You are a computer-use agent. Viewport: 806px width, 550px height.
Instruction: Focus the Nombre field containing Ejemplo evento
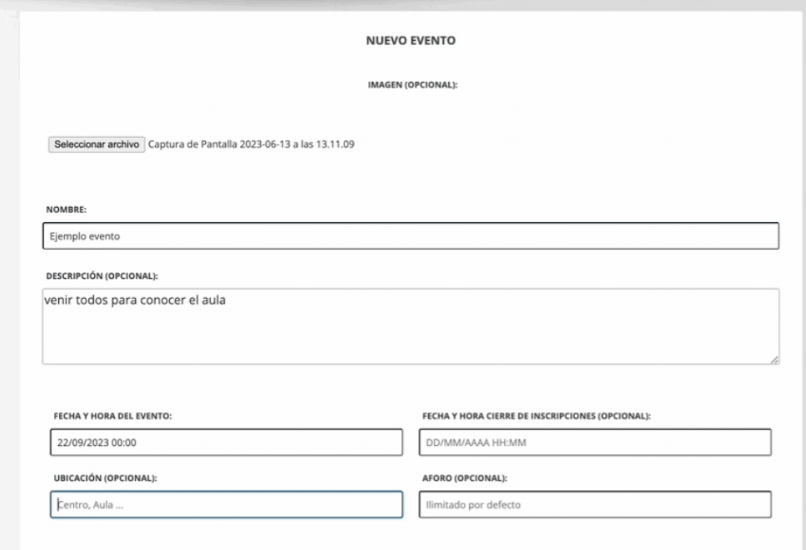pos(410,237)
